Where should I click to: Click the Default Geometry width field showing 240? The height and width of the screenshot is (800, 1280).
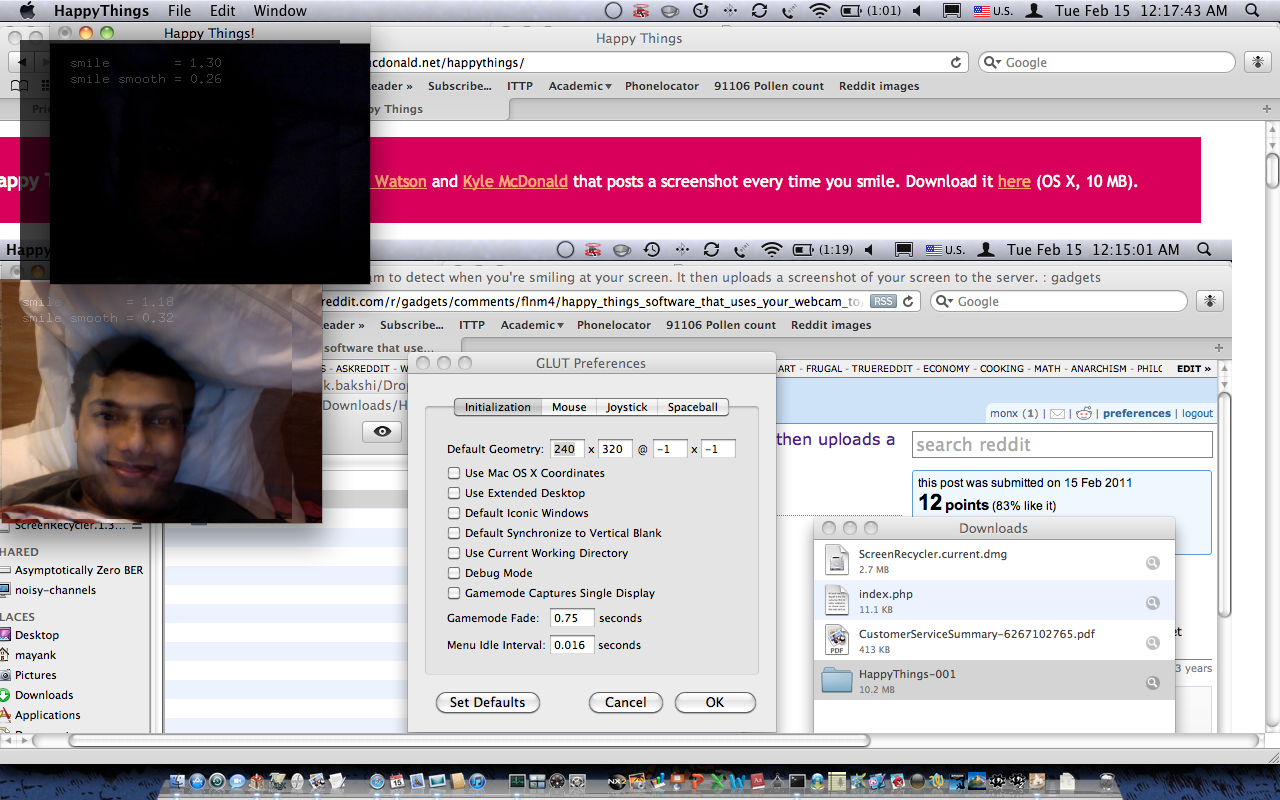tap(565, 449)
